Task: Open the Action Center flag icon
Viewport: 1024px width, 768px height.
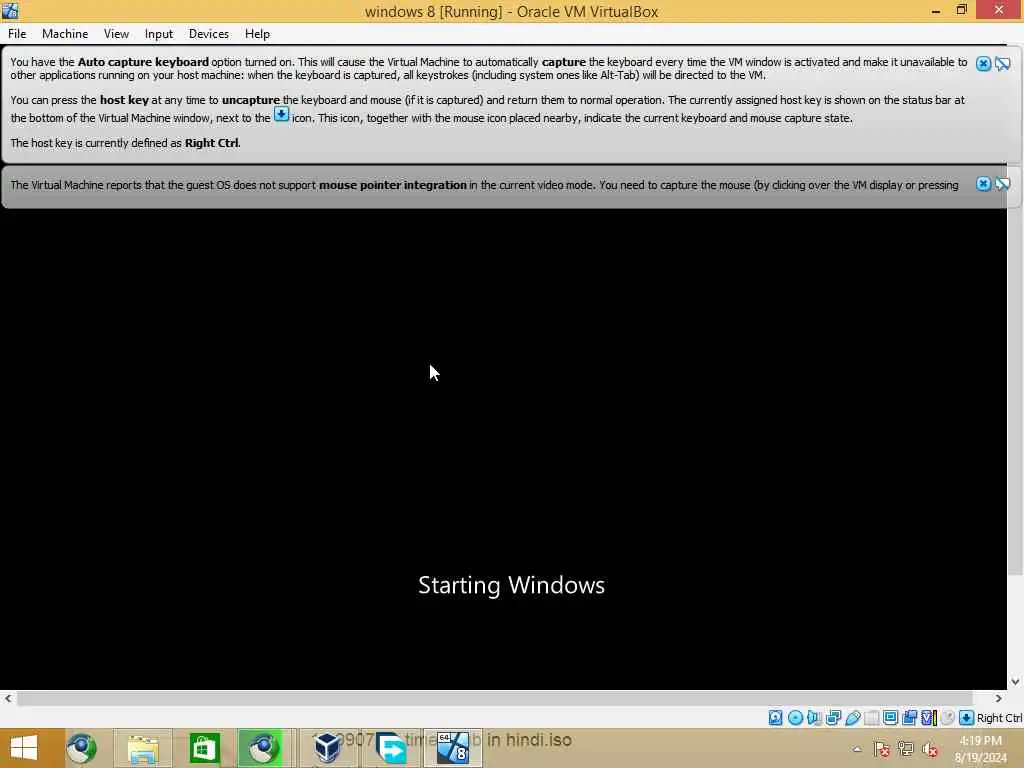Action: tap(882, 749)
